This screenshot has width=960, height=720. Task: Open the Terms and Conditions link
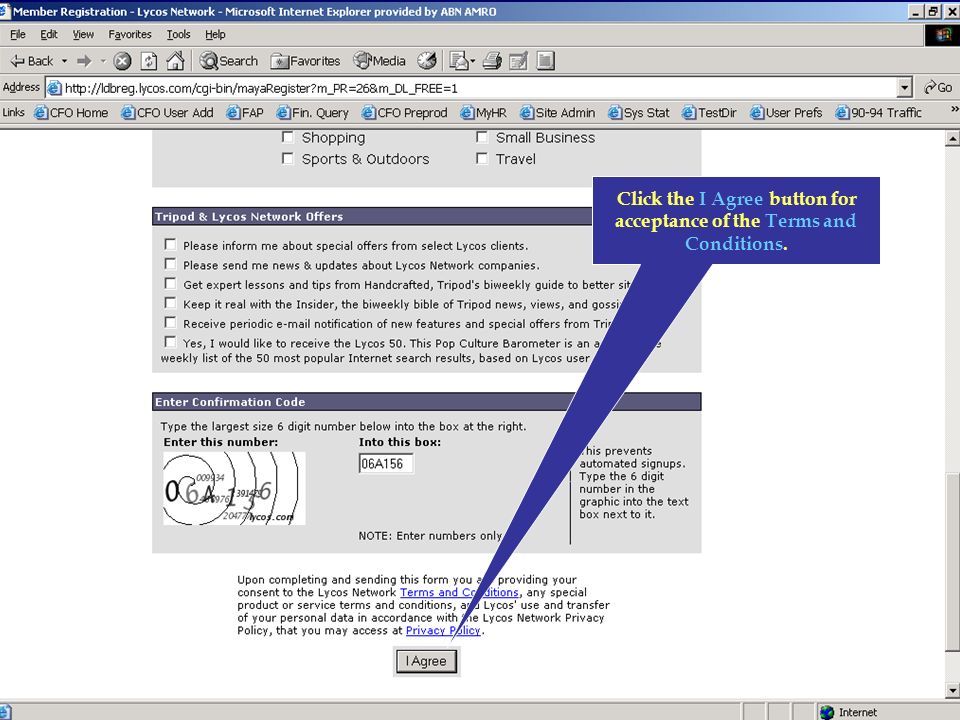[x=459, y=592]
